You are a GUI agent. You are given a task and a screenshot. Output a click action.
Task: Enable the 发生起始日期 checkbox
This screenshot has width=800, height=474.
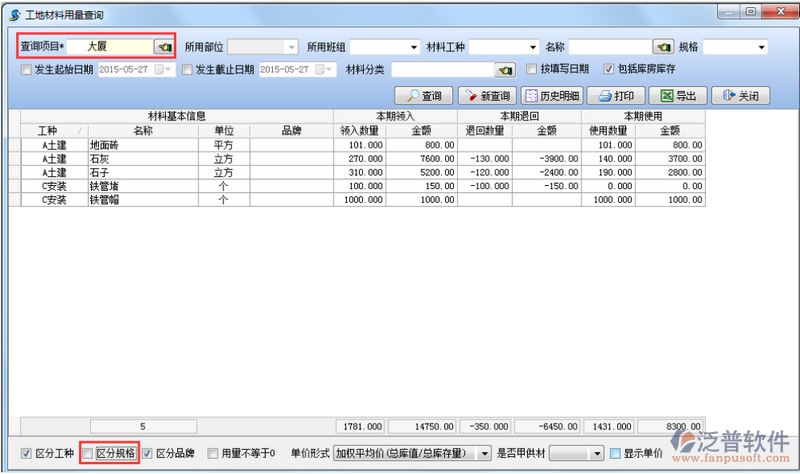tap(27, 70)
